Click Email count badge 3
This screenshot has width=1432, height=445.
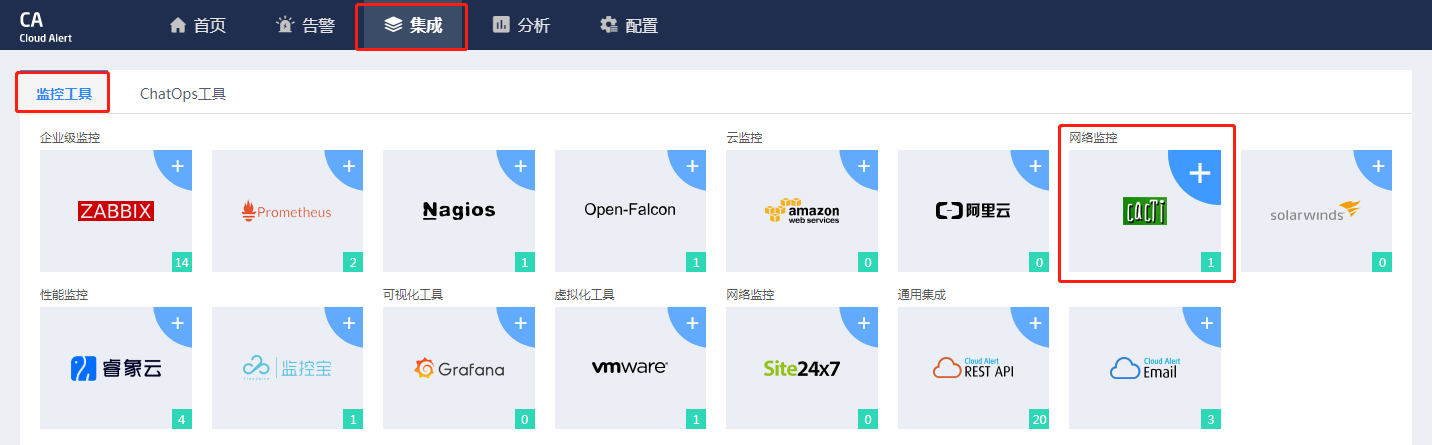[x=1211, y=421]
